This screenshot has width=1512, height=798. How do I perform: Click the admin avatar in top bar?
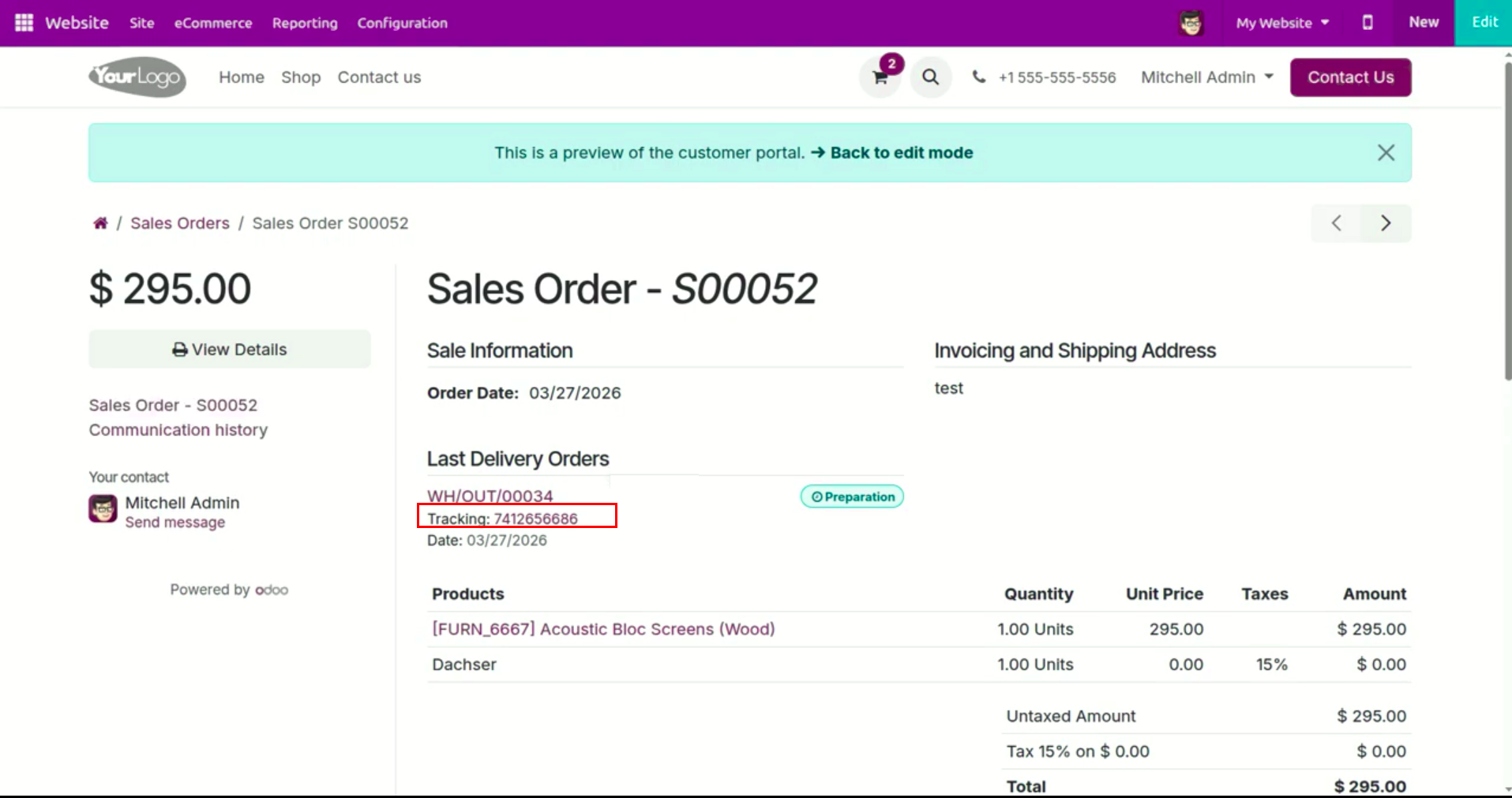pos(1191,23)
